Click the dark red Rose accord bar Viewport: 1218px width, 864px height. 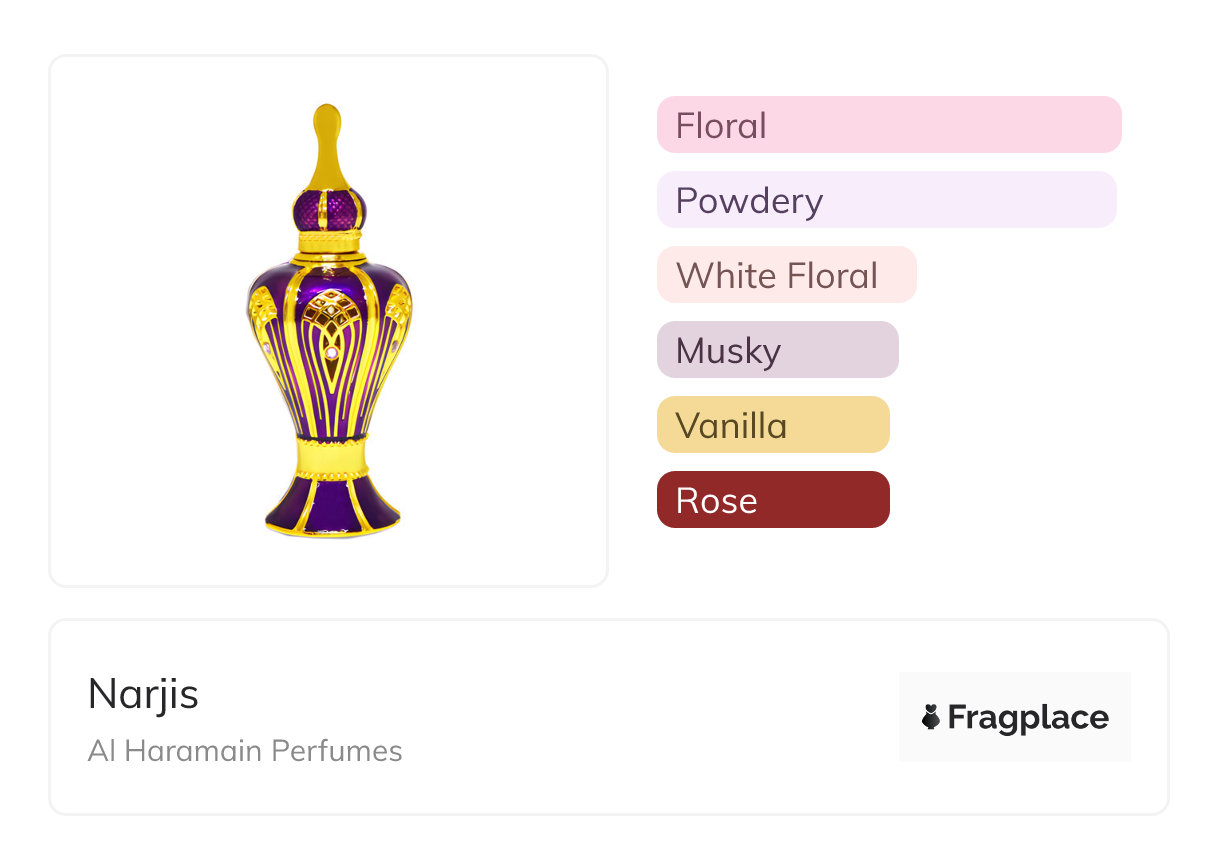pyautogui.click(x=773, y=500)
